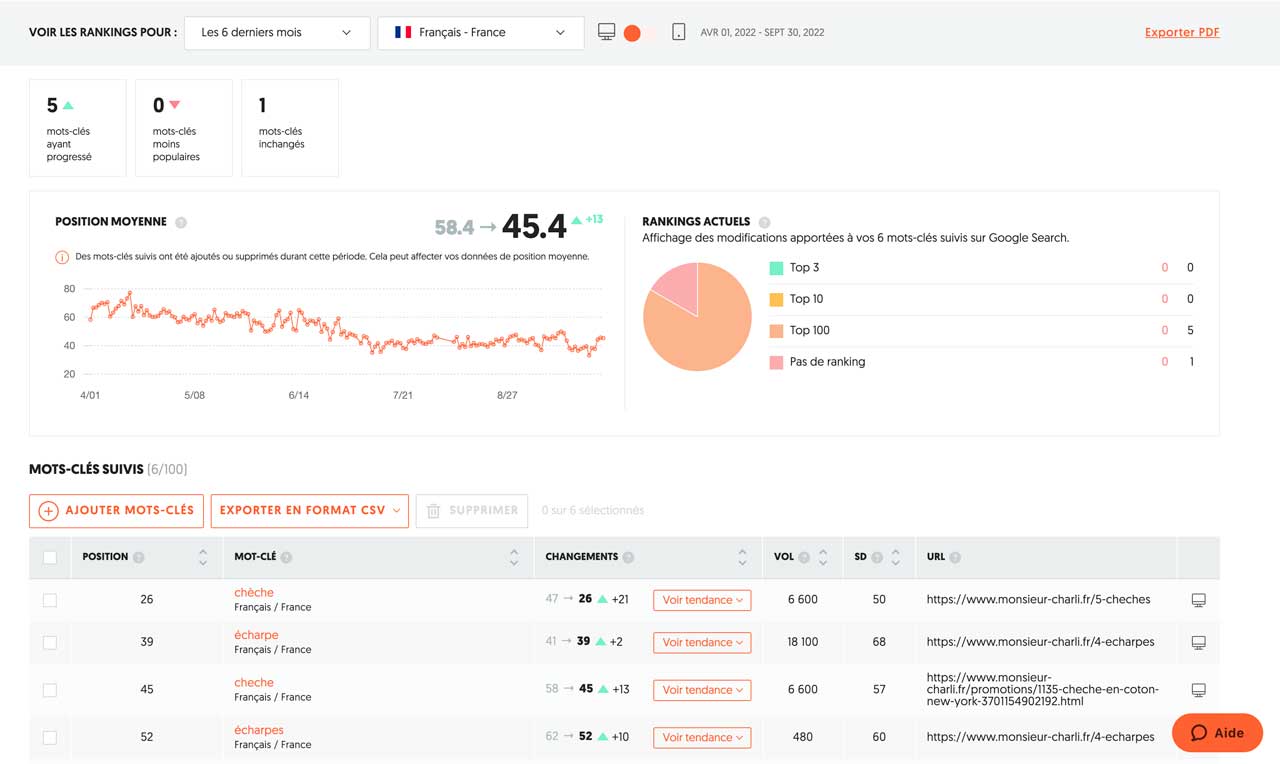The height and width of the screenshot is (764, 1280).
Task: Click the Exporter PDF link
Action: click(x=1181, y=32)
